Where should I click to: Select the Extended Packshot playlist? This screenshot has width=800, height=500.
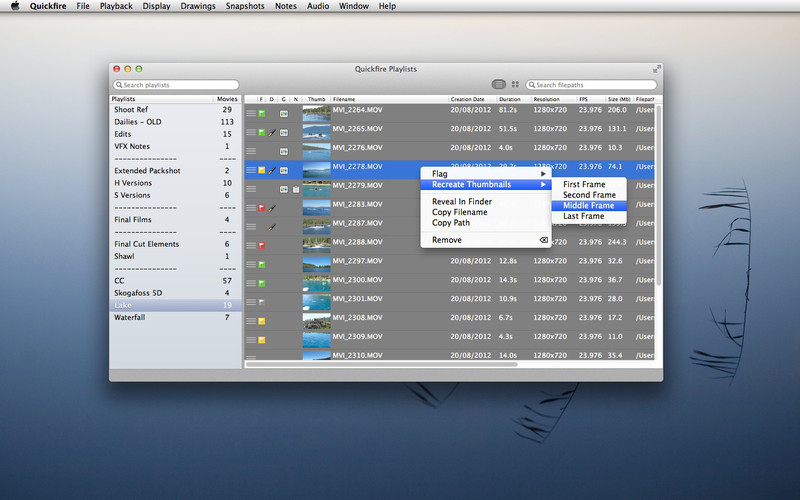[x=175, y=171]
